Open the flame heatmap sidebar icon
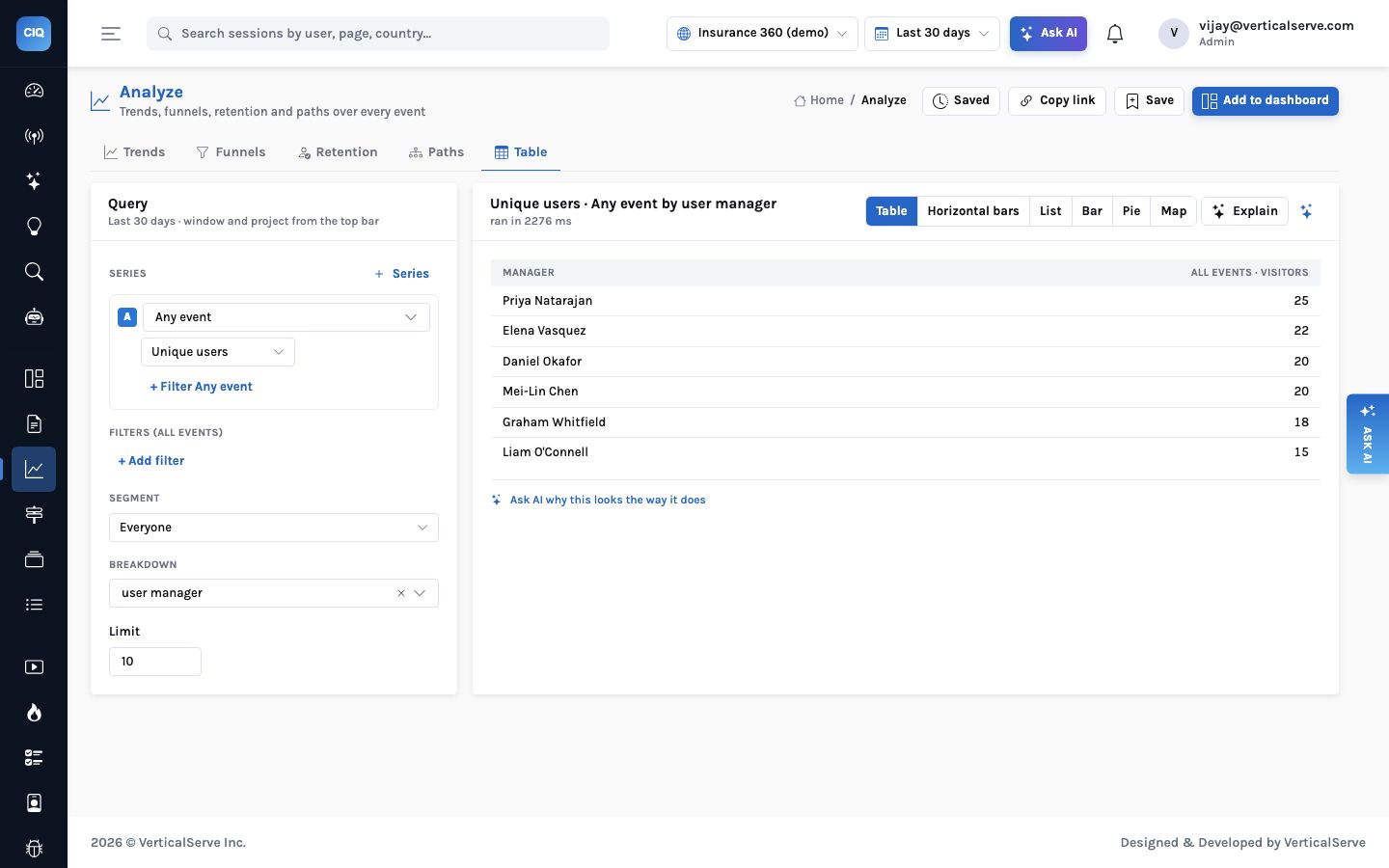1389x868 pixels. pyautogui.click(x=34, y=712)
